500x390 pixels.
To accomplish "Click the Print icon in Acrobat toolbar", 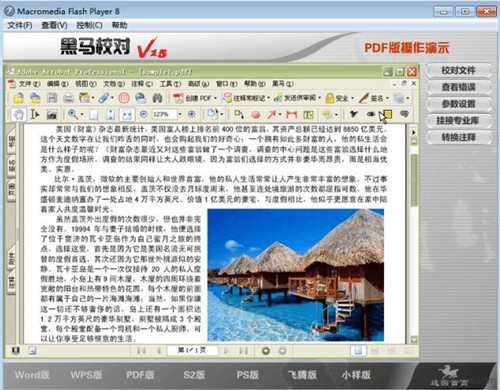I will (68, 98).
